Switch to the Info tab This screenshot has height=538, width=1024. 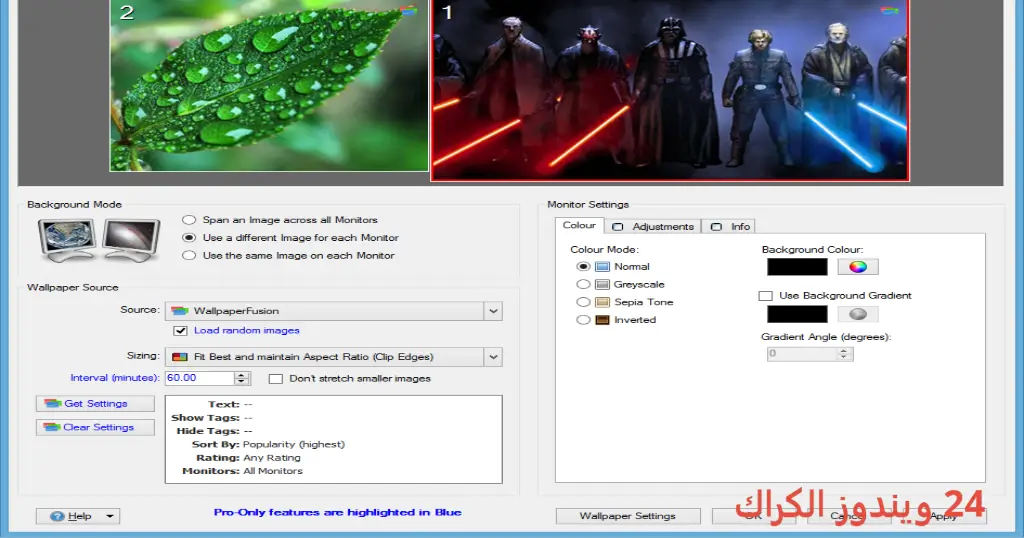point(729,227)
